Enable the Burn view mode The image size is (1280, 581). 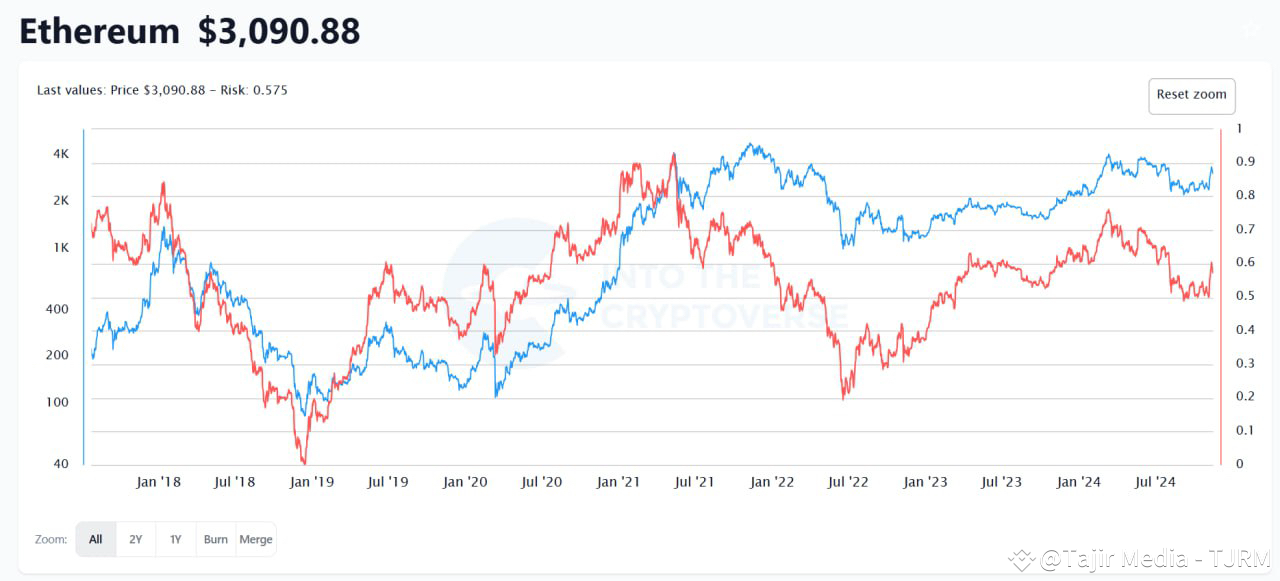[x=215, y=539]
